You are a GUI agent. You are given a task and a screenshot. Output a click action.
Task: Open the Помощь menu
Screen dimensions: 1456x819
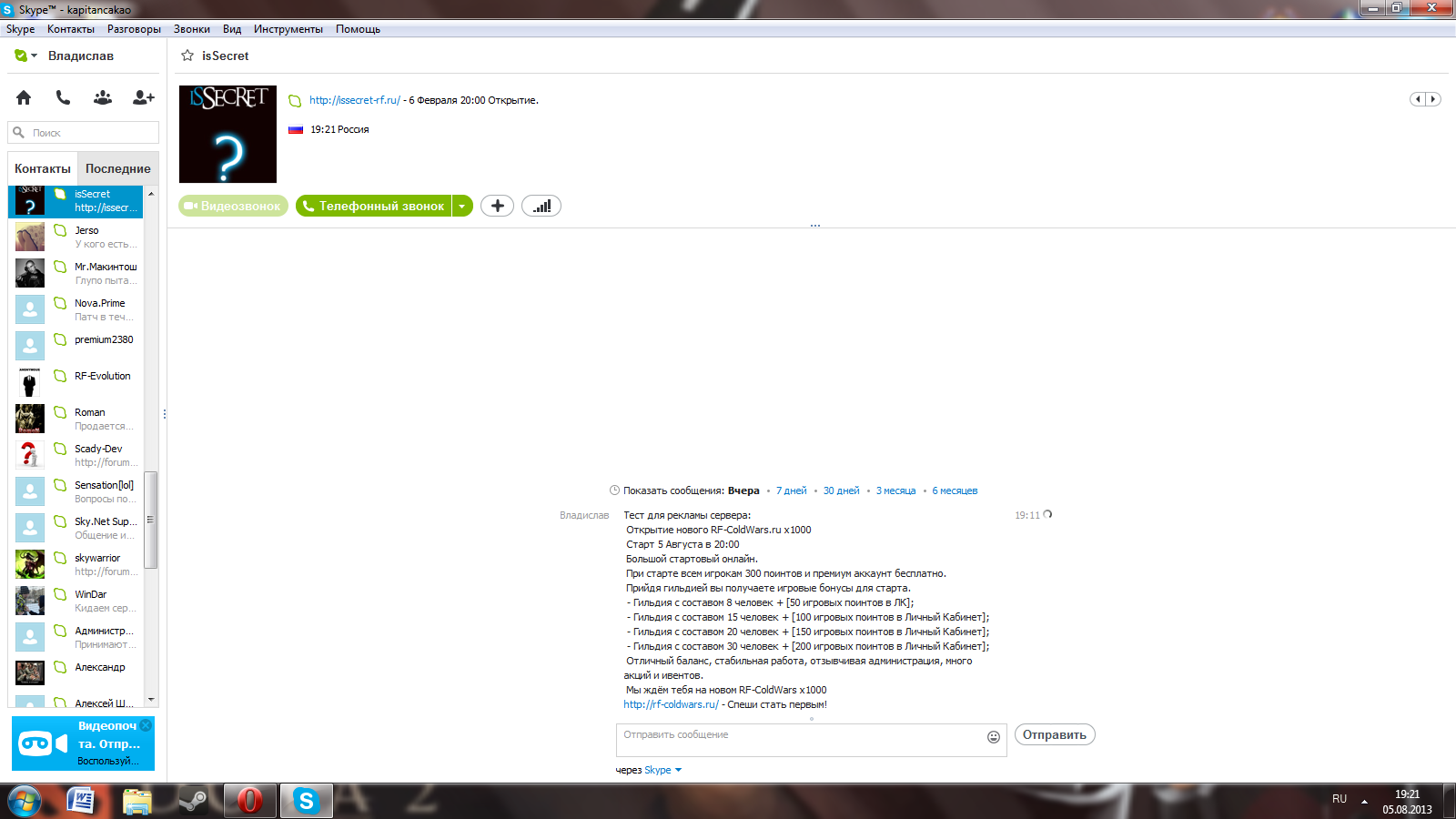[x=358, y=29]
